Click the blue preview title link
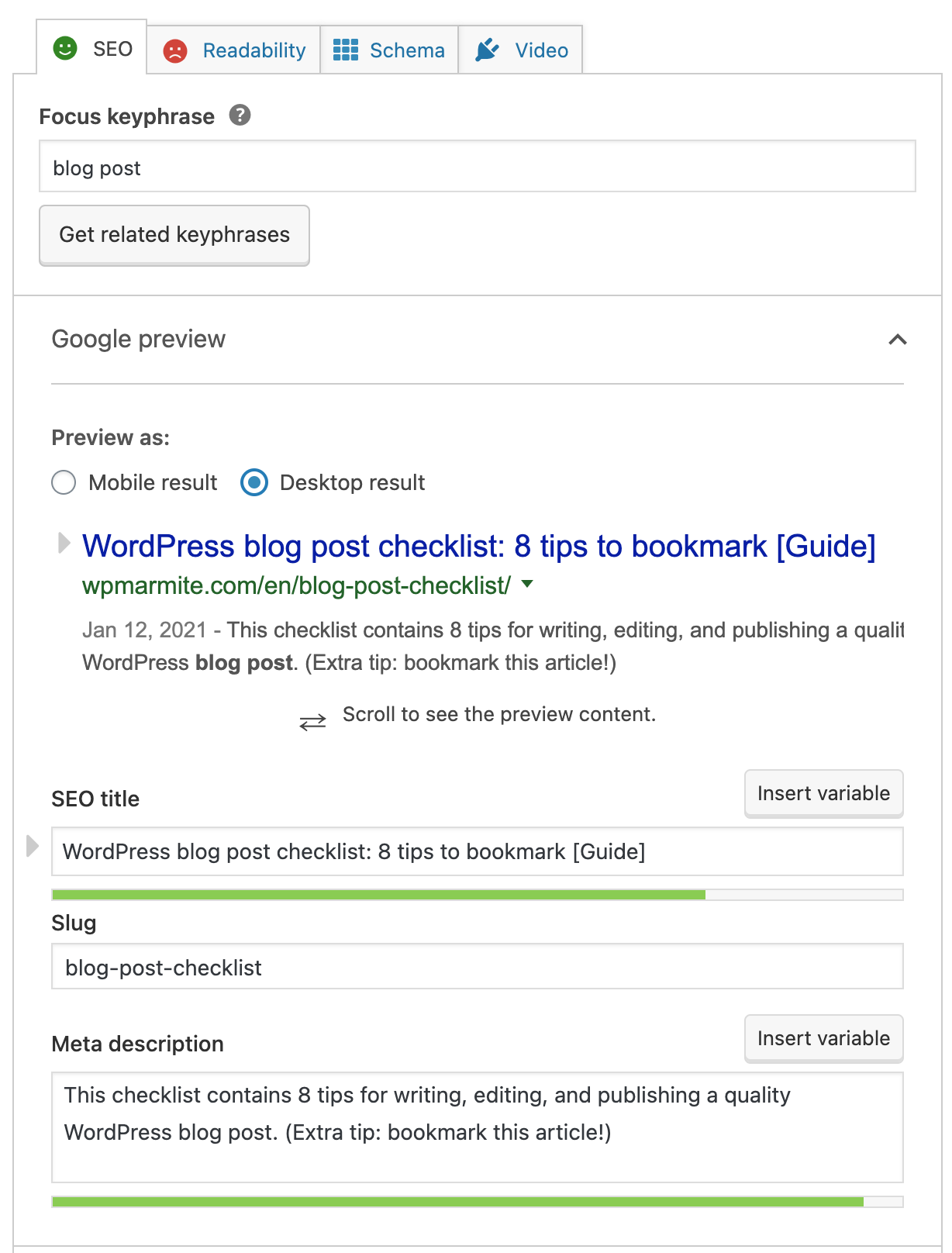The image size is (952, 1253). 478,547
